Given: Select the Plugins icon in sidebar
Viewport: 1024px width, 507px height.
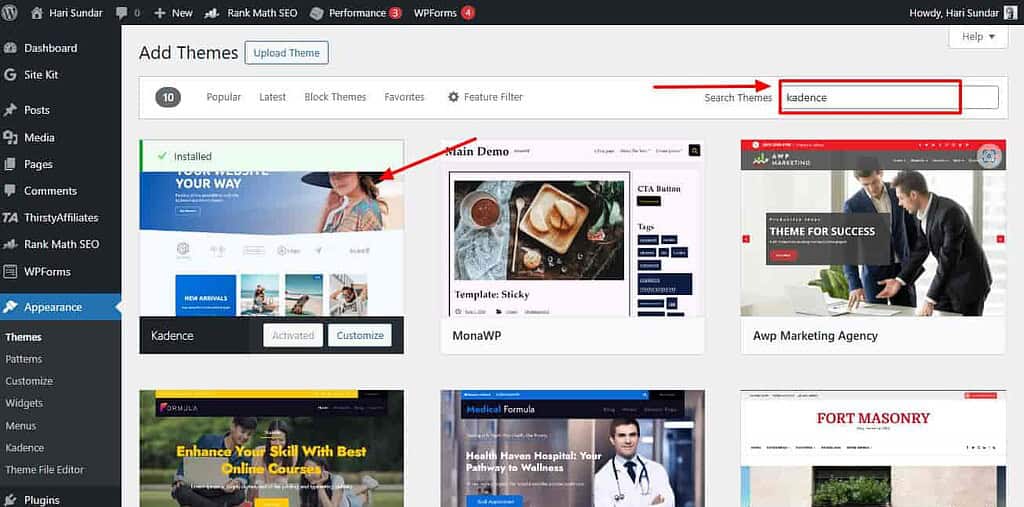Looking at the screenshot, I should point(11,500).
